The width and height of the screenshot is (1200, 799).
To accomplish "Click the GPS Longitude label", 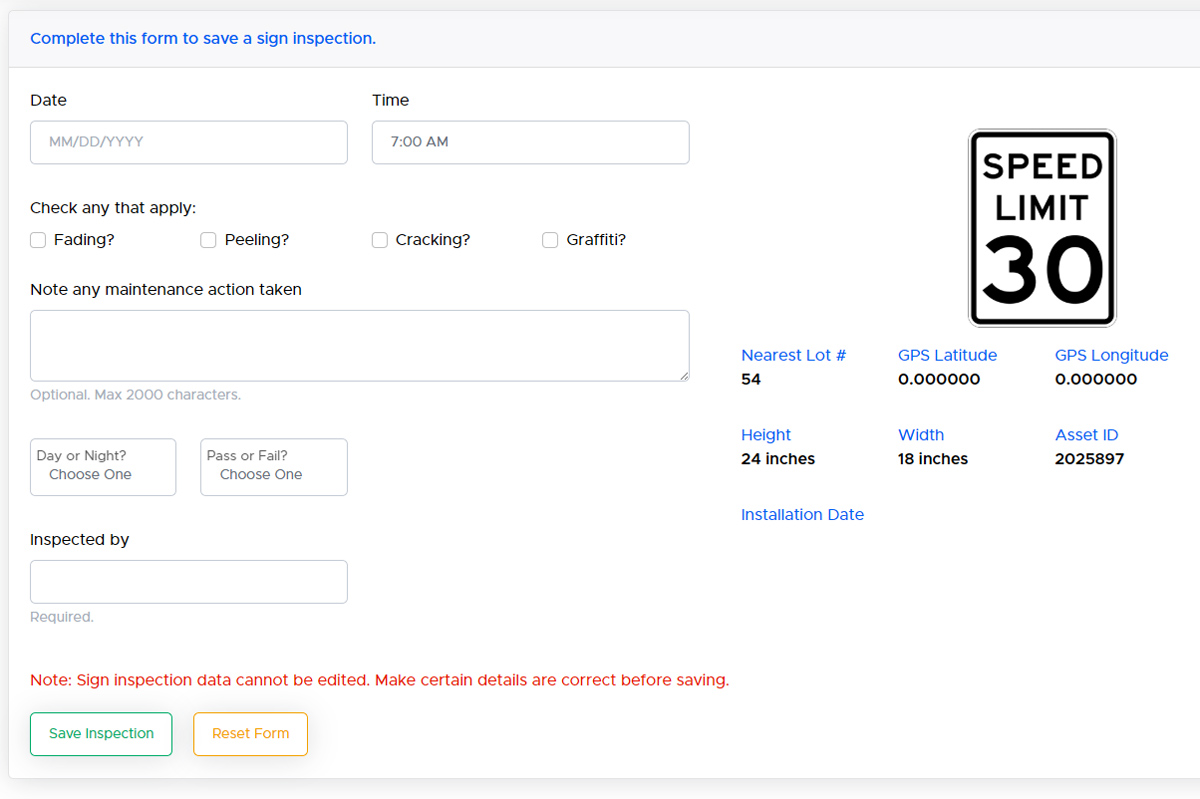I will pyautogui.click(x=1111, y=355).
